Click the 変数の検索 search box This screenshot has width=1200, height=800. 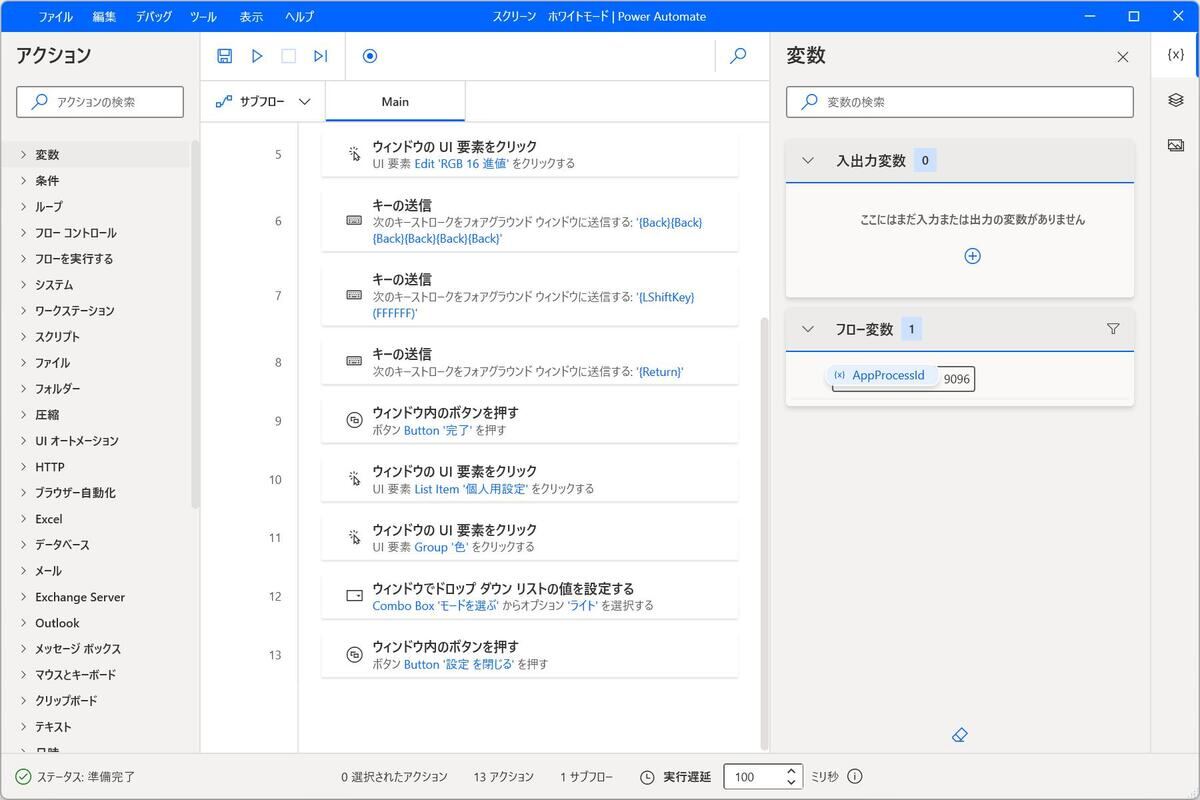tap(960, 102)
